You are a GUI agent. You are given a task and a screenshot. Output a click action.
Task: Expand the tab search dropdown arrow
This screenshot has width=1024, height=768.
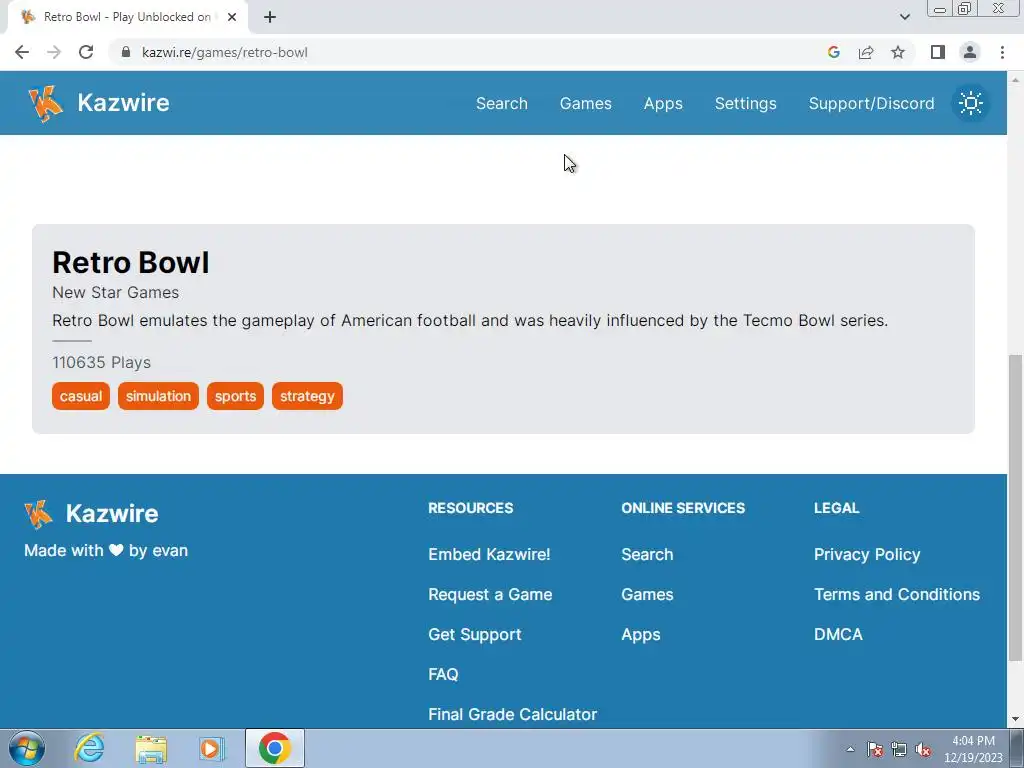[904, 17]
